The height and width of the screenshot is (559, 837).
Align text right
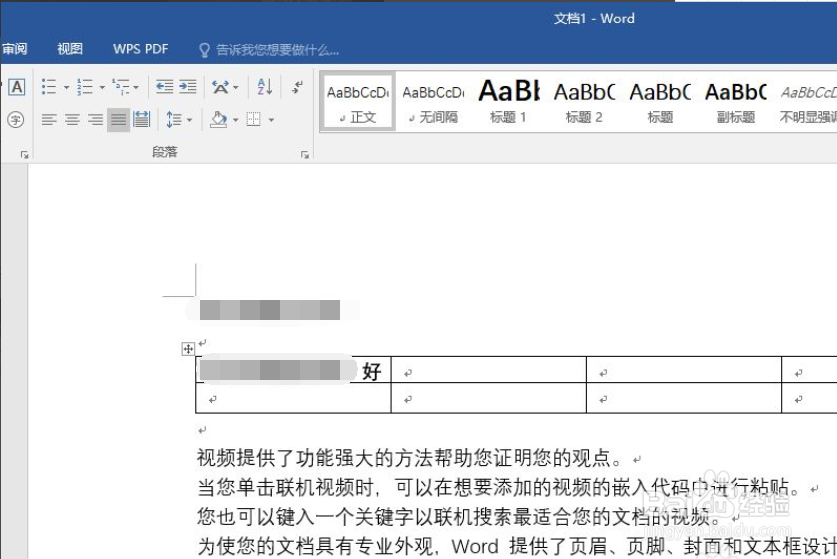[x=96, y=120]
